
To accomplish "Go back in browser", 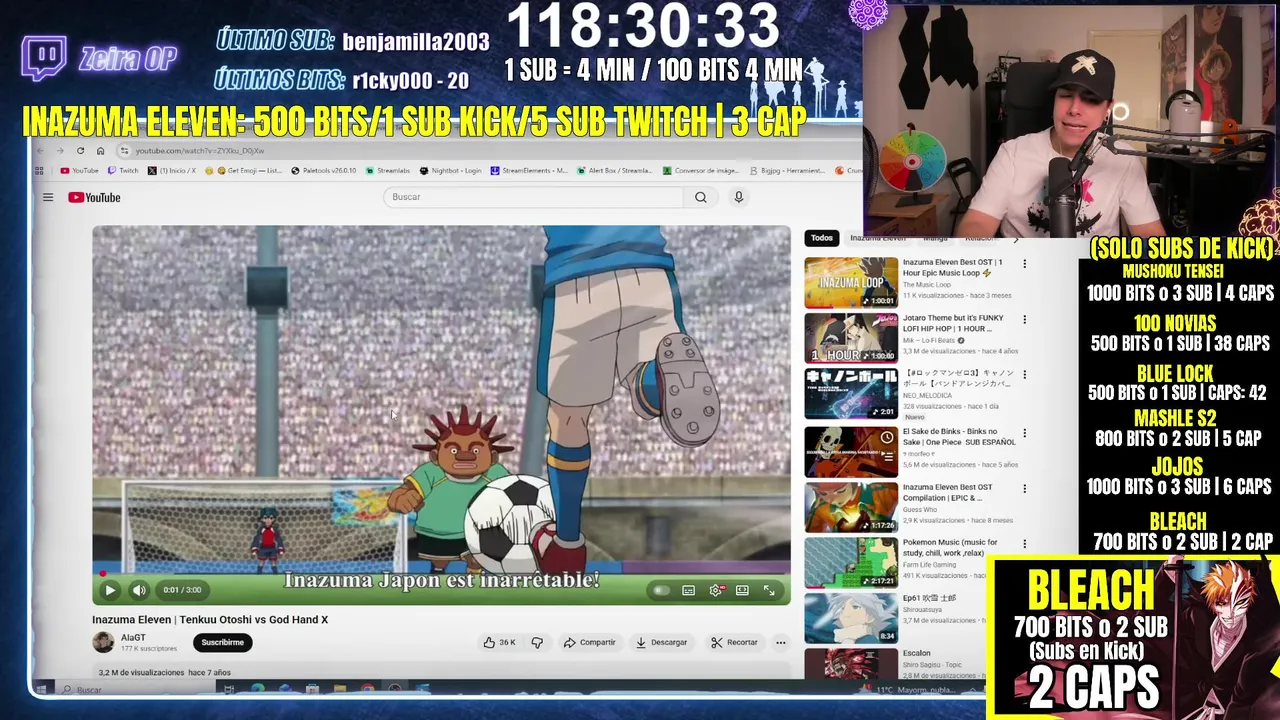I will coord(40,151).
